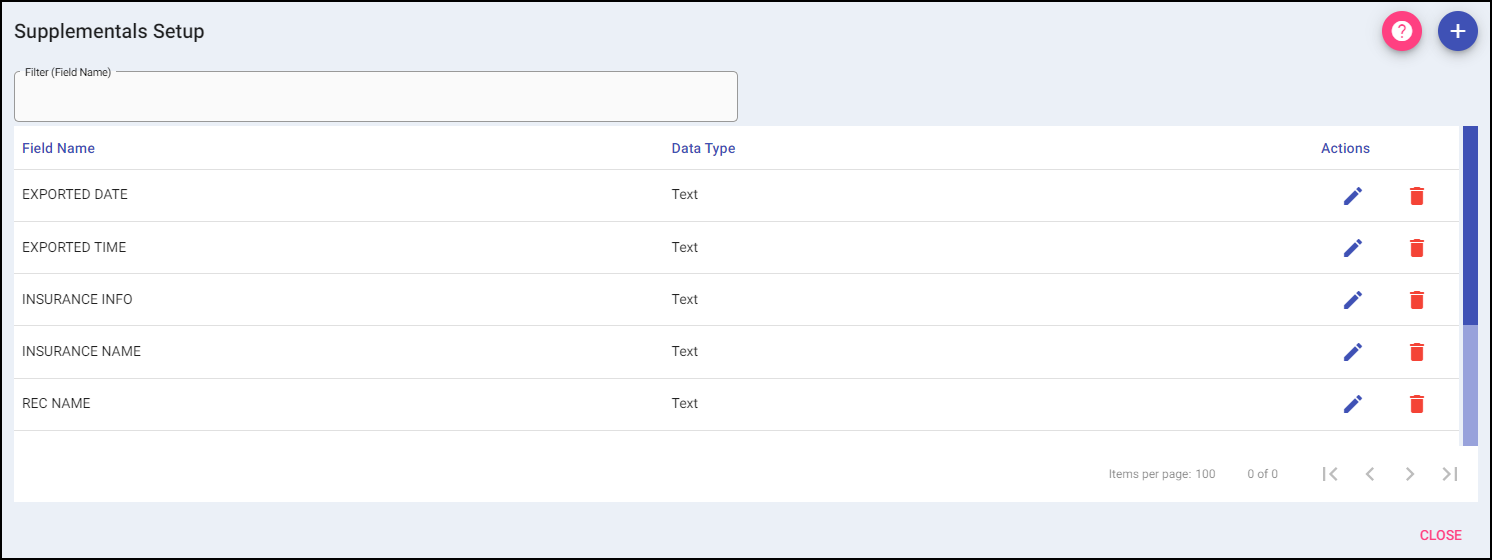The image size is (1492, 560).
Task: Jump to the last page
Action: click(x=1450, y=474)
